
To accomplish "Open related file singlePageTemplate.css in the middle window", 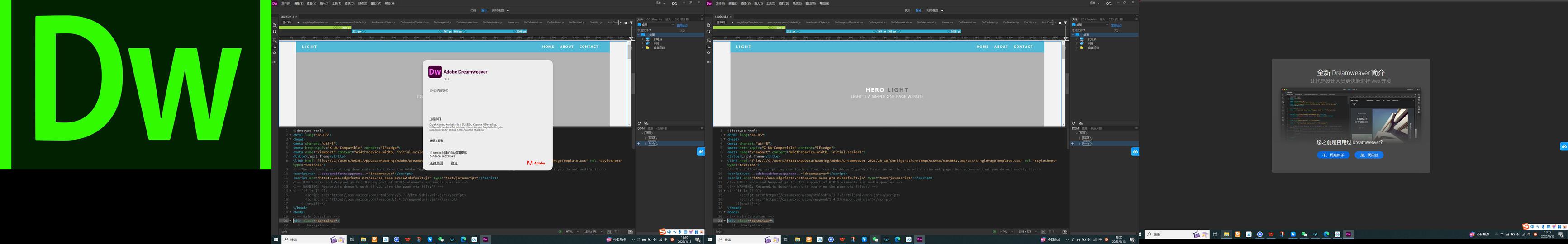I will tap(750, 23).
